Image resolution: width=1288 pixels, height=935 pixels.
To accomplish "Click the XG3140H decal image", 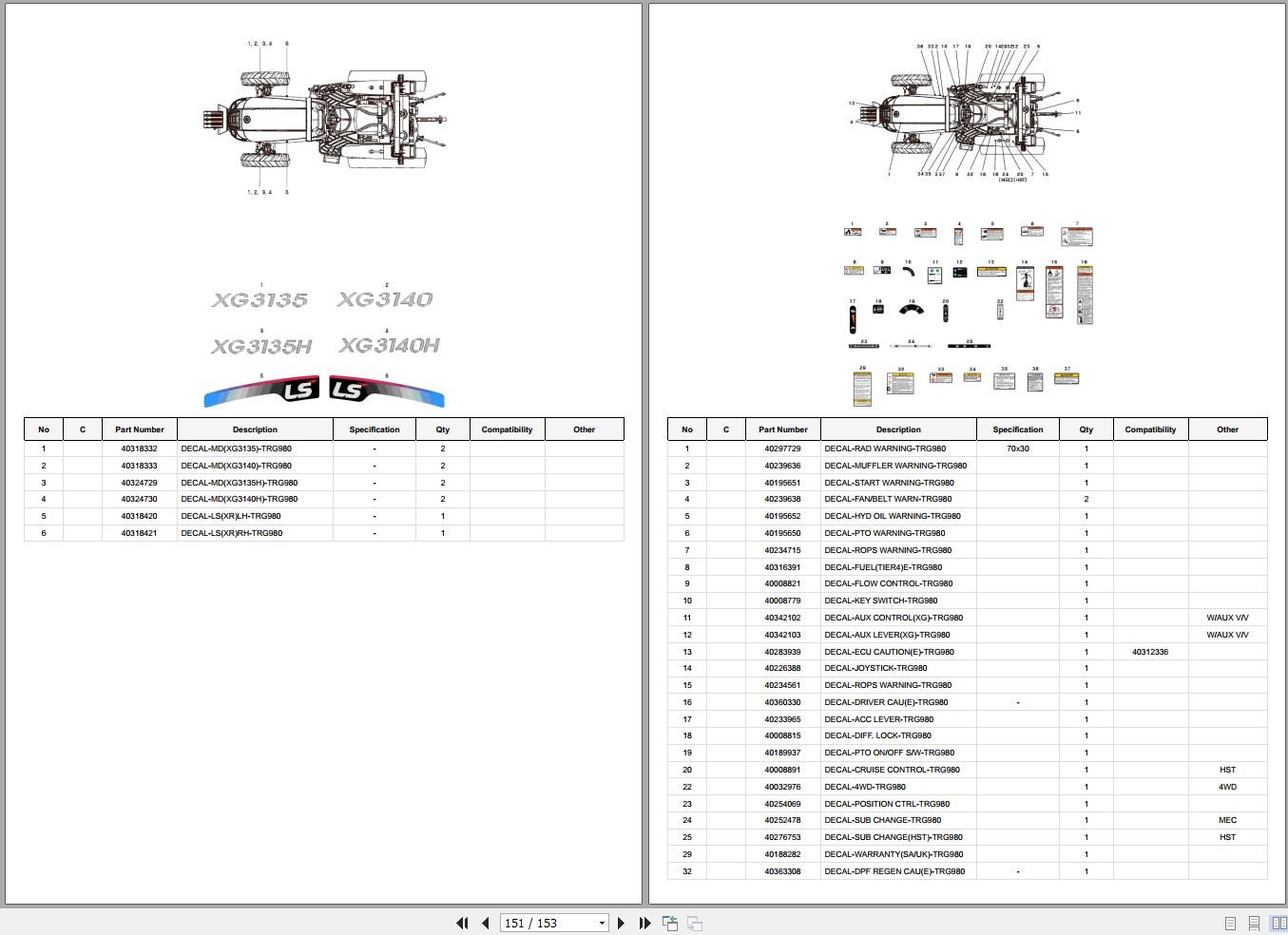I will 390,346.
